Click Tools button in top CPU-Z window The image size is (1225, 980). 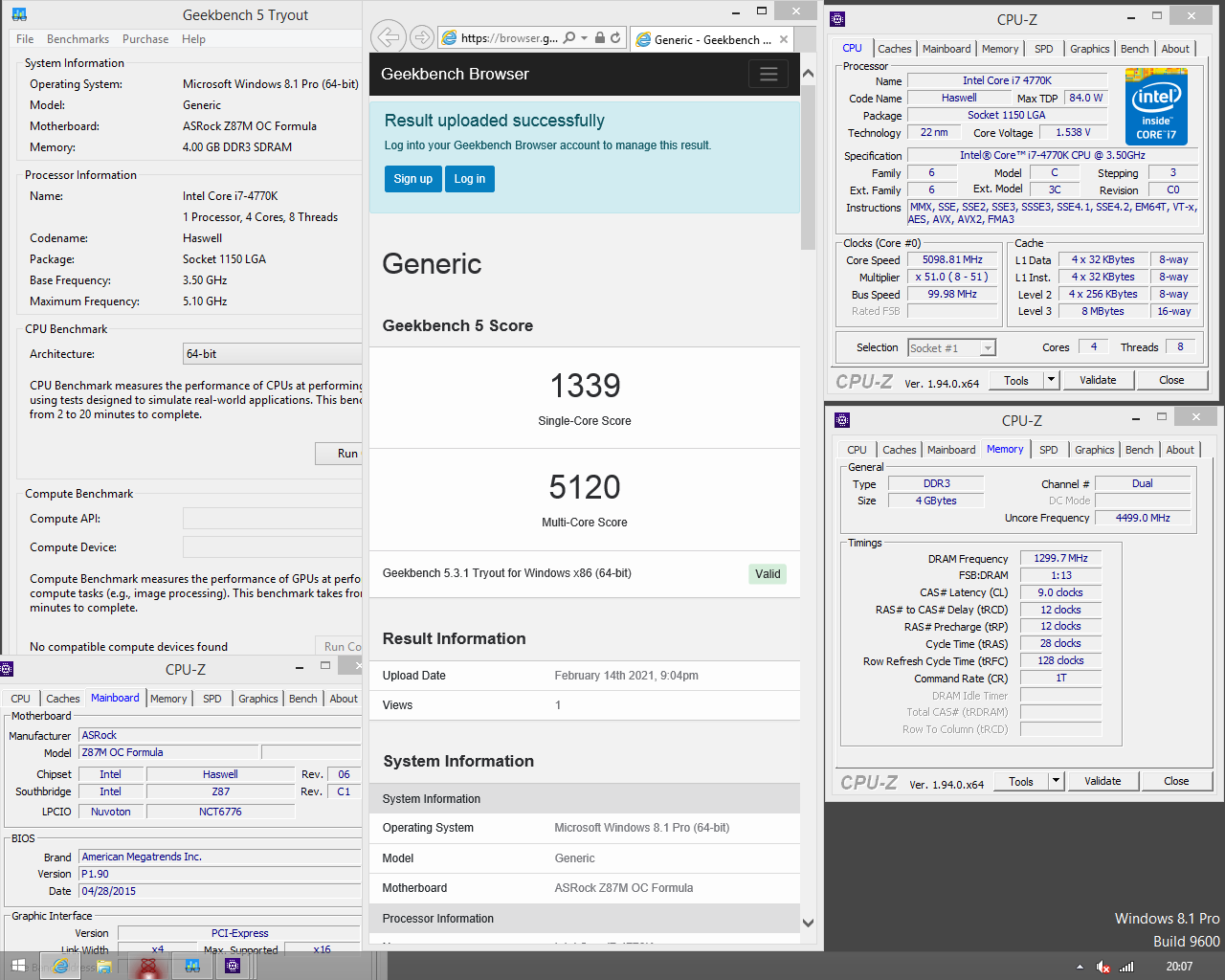coord(1016,380)
